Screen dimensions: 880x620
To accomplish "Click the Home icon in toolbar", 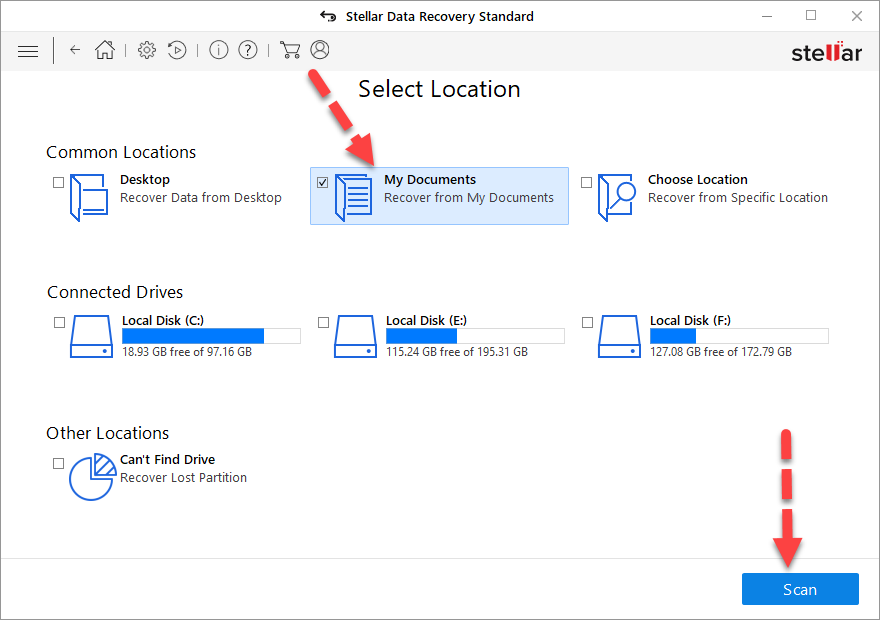I will [x=105, y=50].
